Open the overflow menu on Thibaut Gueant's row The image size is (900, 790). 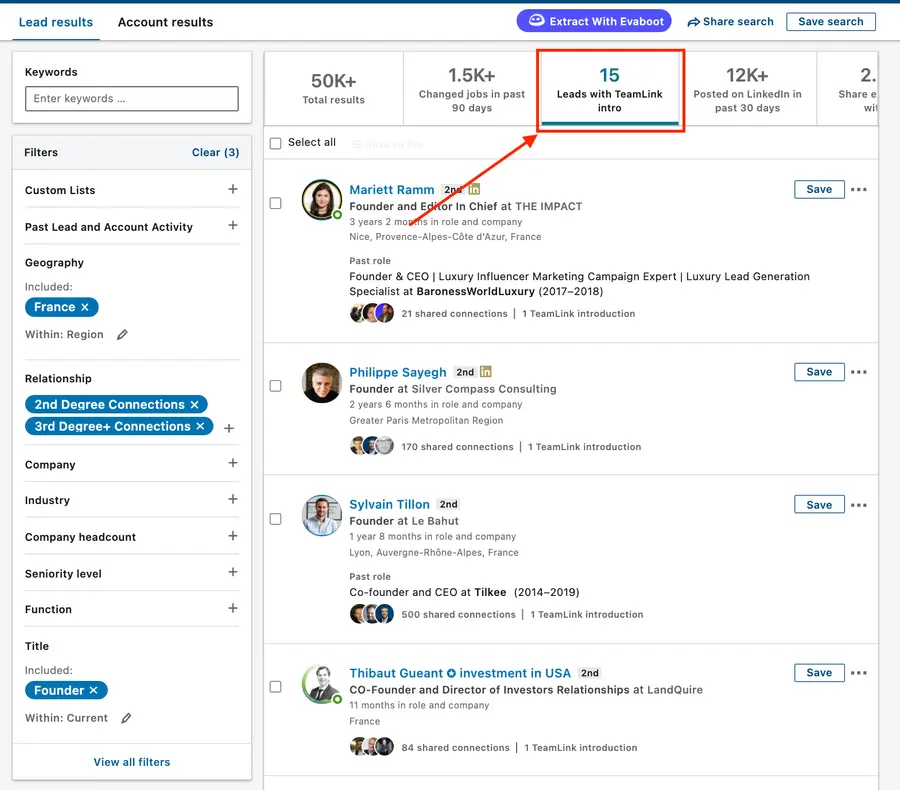tap(858, 673)
